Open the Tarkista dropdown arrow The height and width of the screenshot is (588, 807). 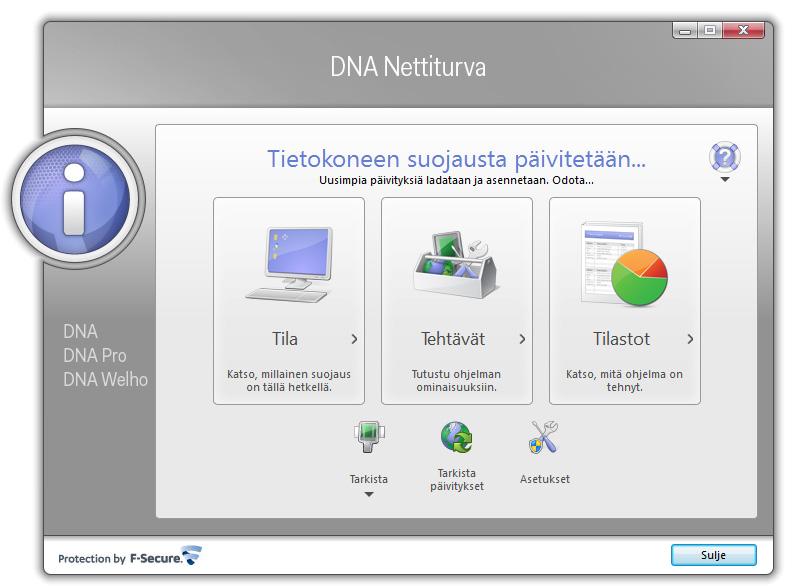click(369, 495)
